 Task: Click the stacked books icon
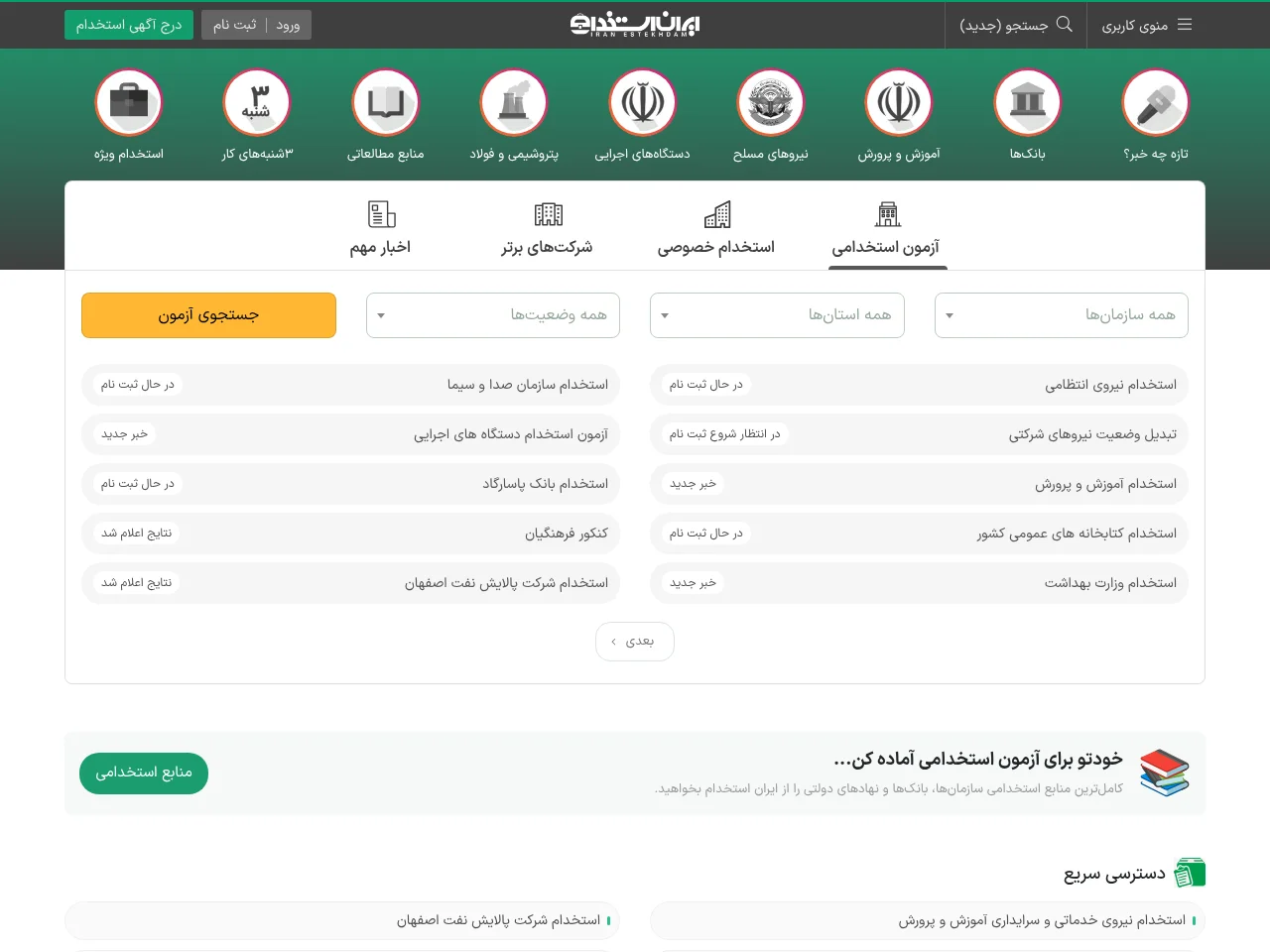tap(1165, 773)
